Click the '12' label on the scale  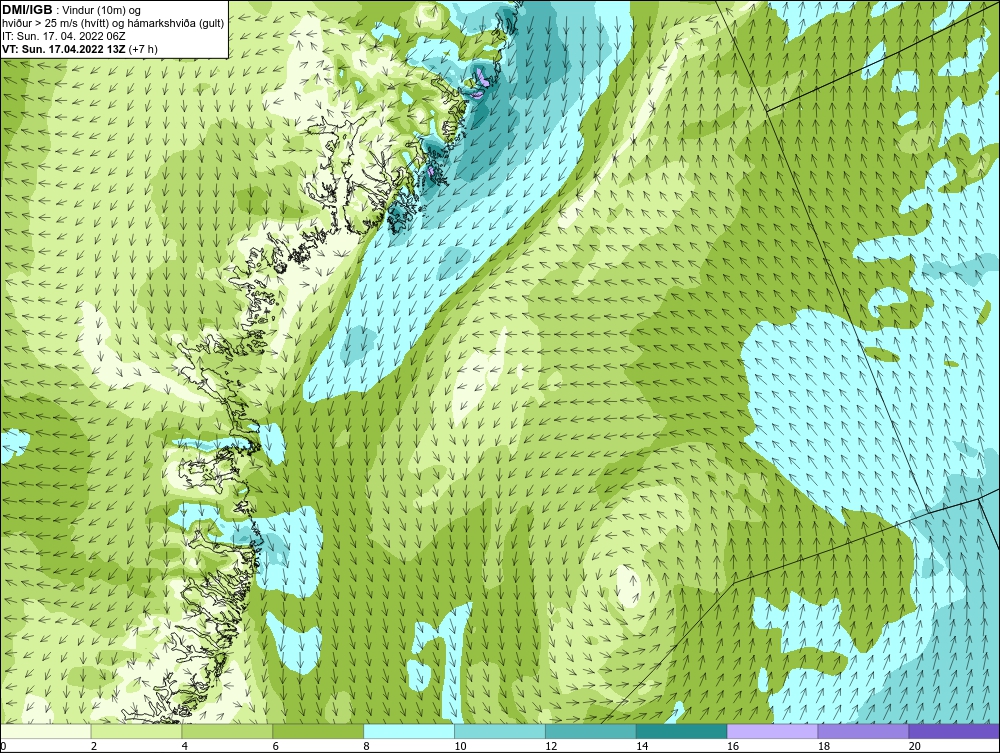[x=551, y=746]
